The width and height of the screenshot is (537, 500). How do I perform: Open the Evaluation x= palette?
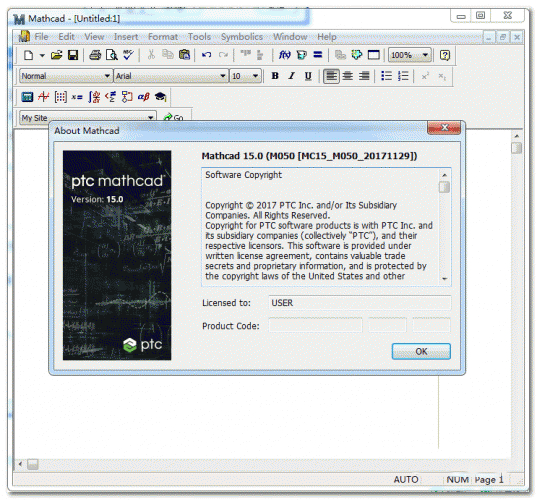(x=77, y=97)
